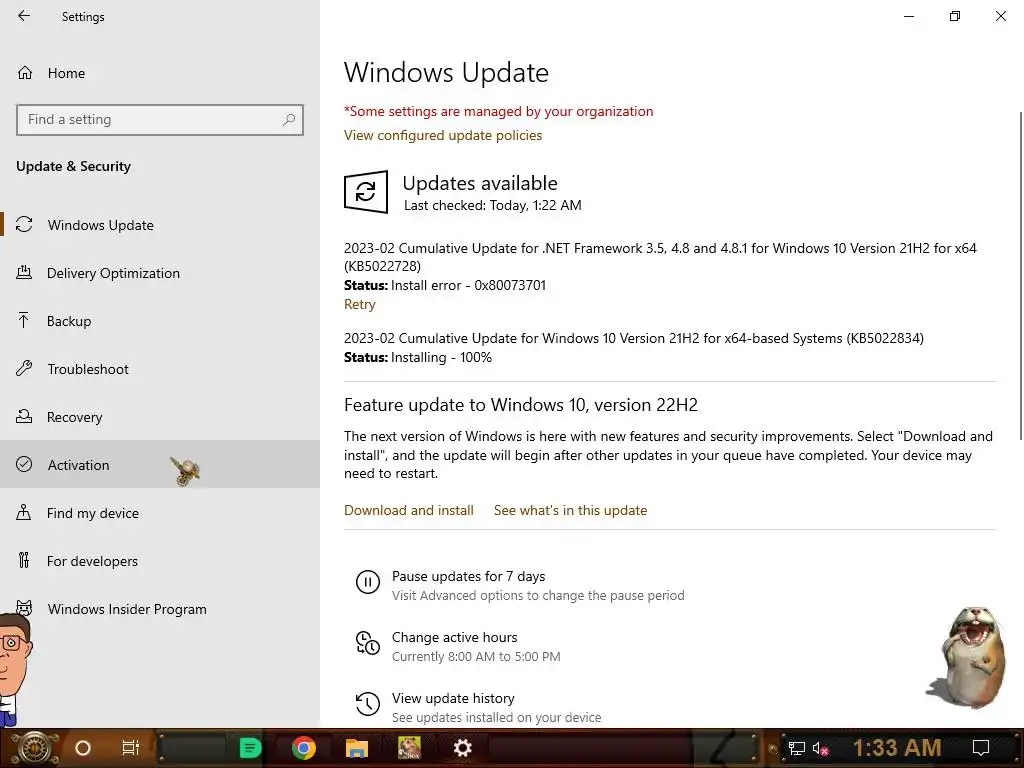Open View update history

pyautogui.click(x=453, y=698)
